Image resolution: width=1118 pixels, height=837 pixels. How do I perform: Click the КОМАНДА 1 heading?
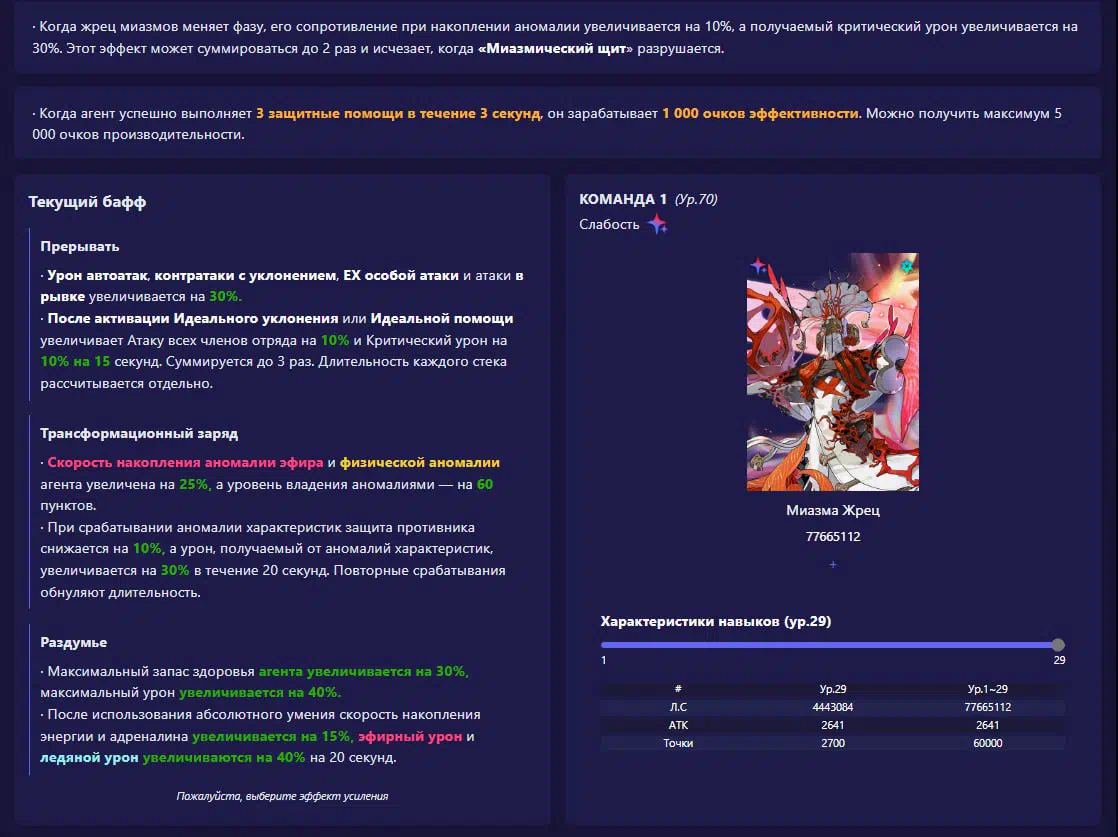pyautogui.click(x=622, y=199)
